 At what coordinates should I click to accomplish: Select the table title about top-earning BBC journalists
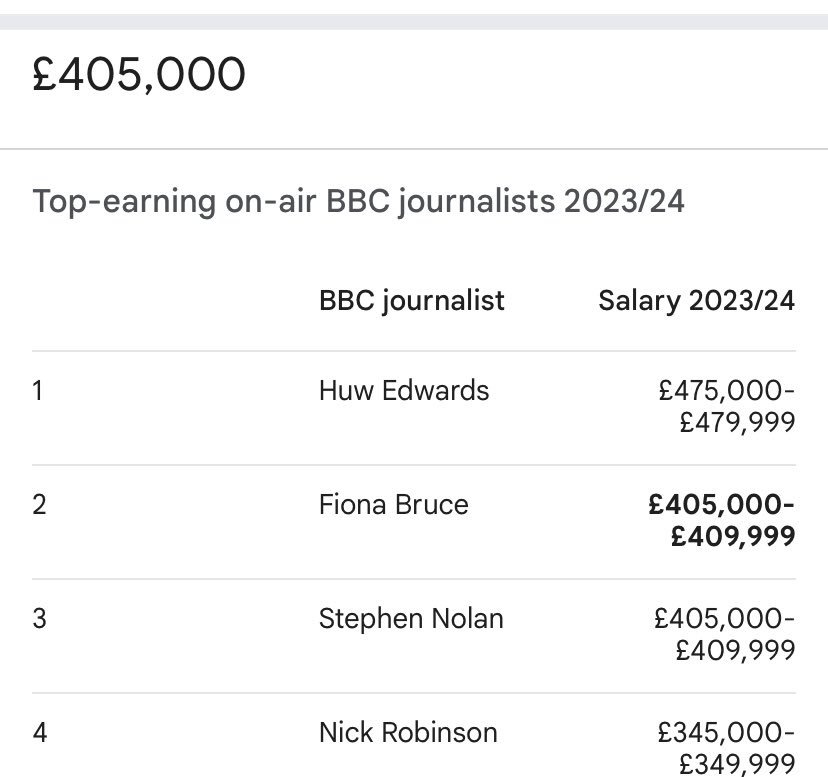358,201
